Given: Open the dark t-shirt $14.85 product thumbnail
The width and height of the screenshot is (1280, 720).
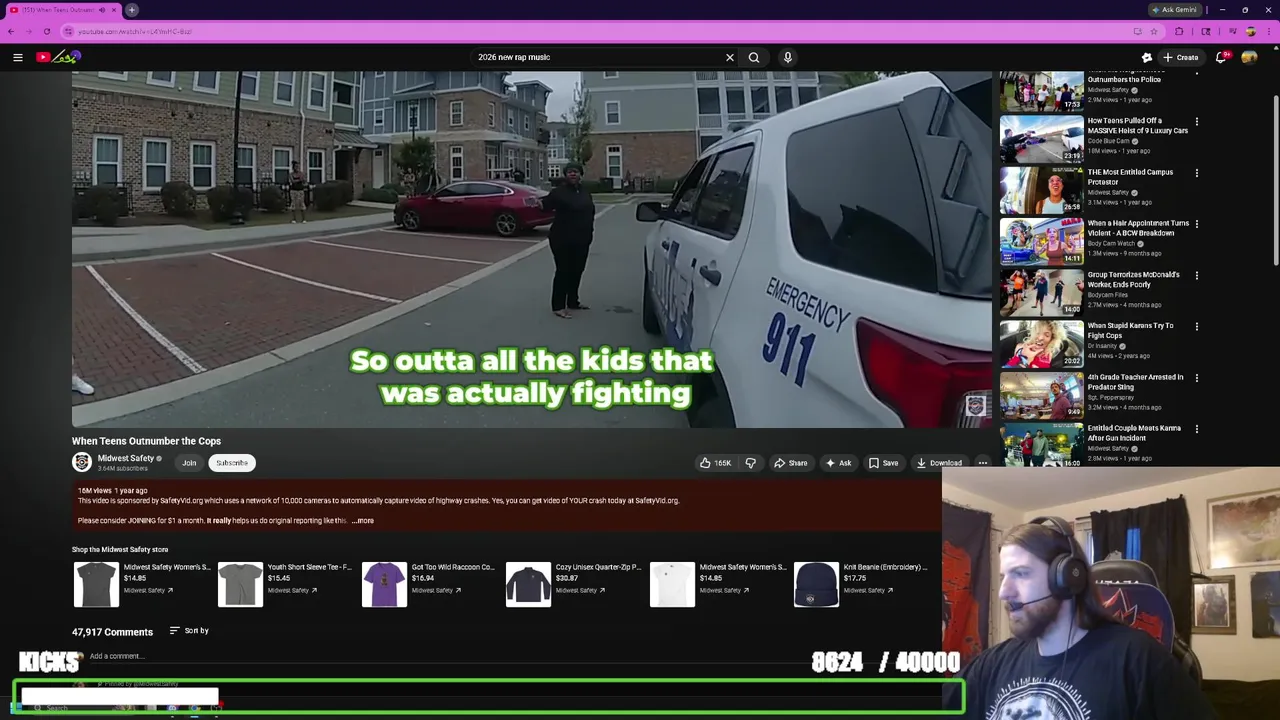Looking at the screenshot, I should click(x=96, y=585).
